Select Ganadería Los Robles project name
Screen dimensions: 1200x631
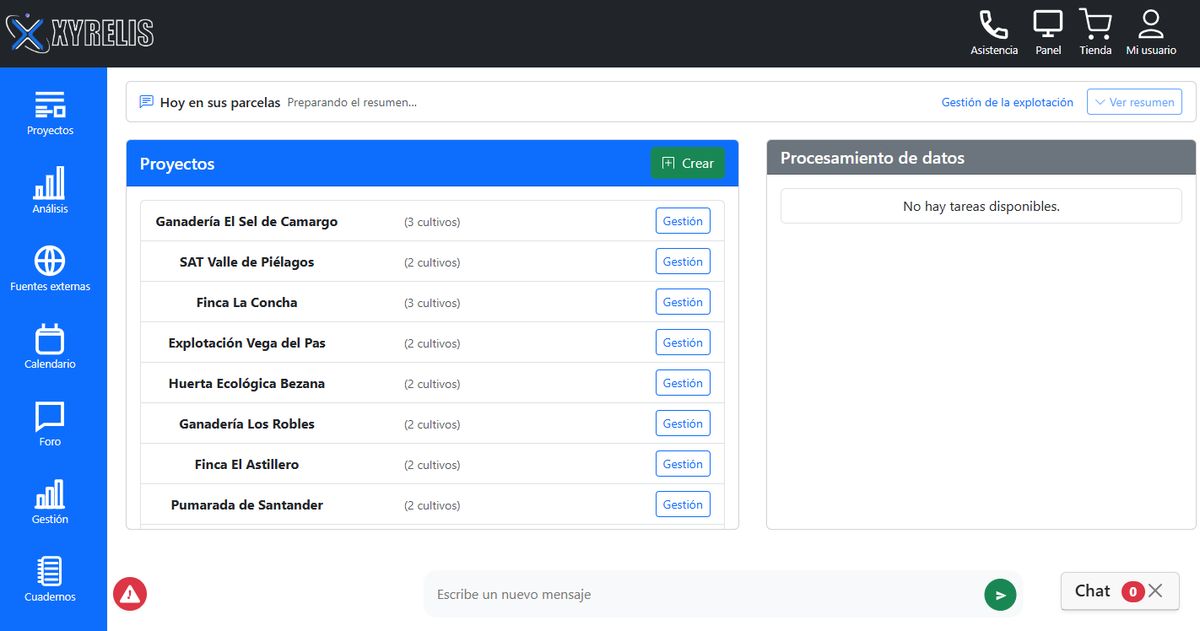click(x=247, y=424)
